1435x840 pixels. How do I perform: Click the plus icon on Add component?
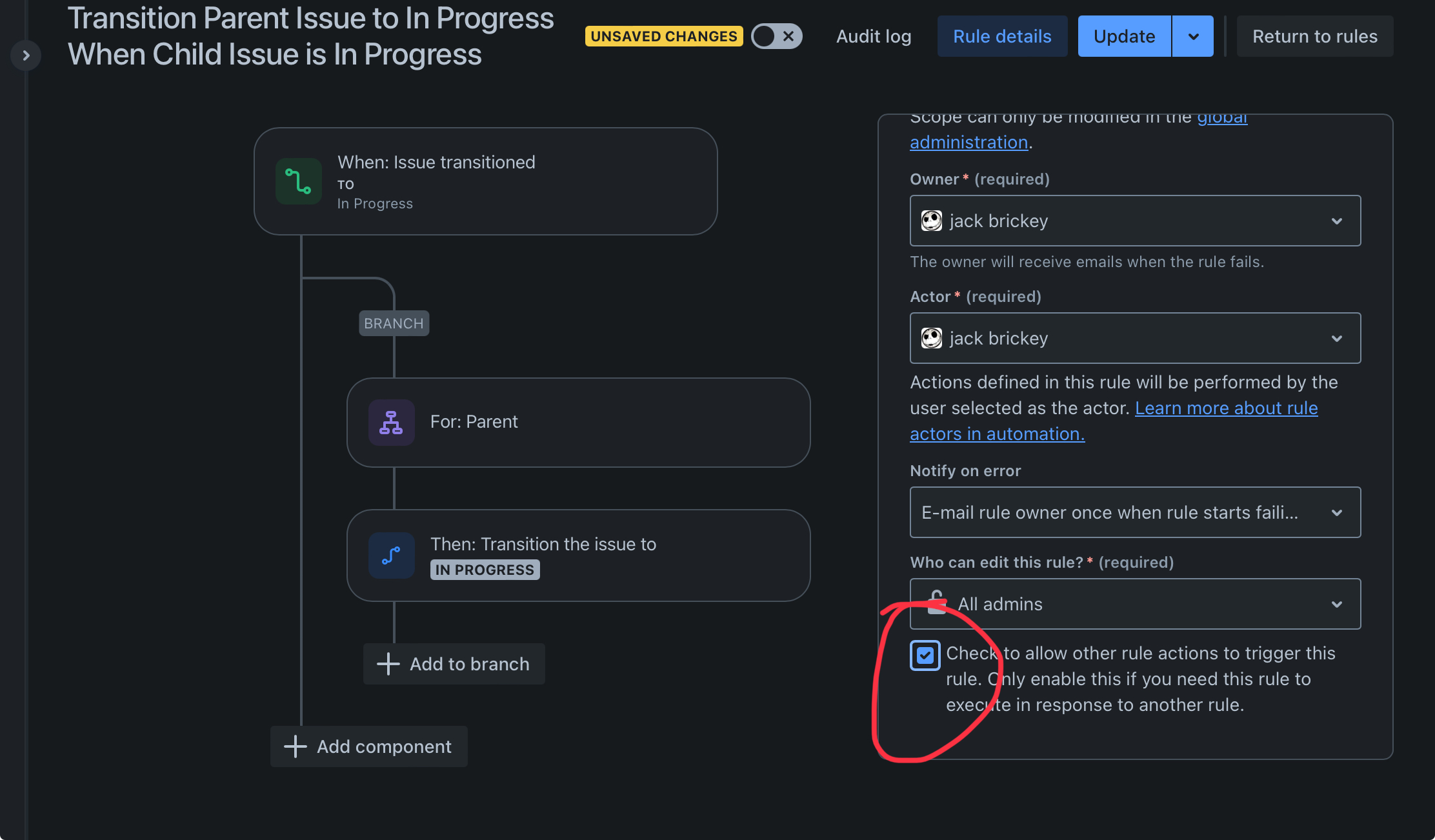pos(294,746)
